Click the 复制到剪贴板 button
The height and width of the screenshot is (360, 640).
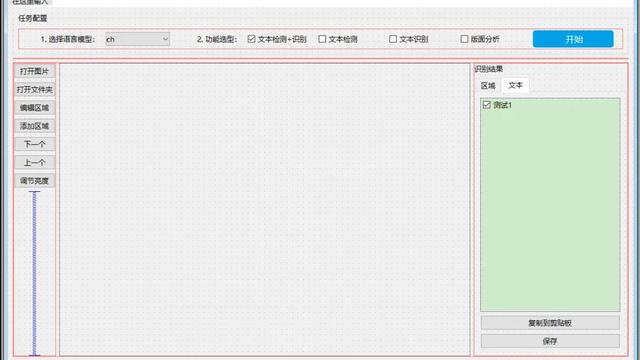pos(550,323)
